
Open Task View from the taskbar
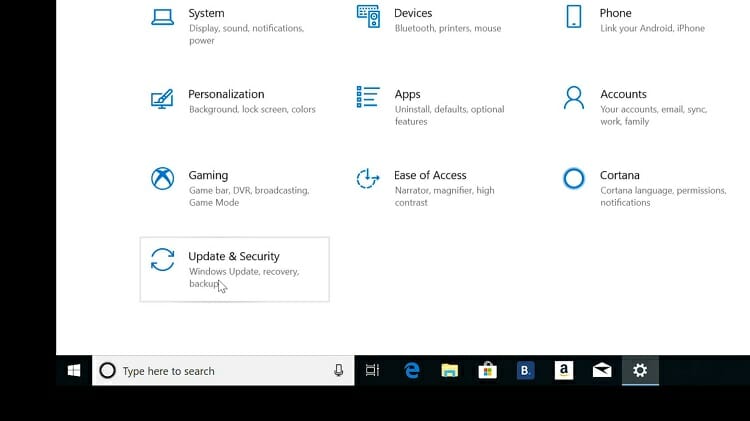point(373,370)
